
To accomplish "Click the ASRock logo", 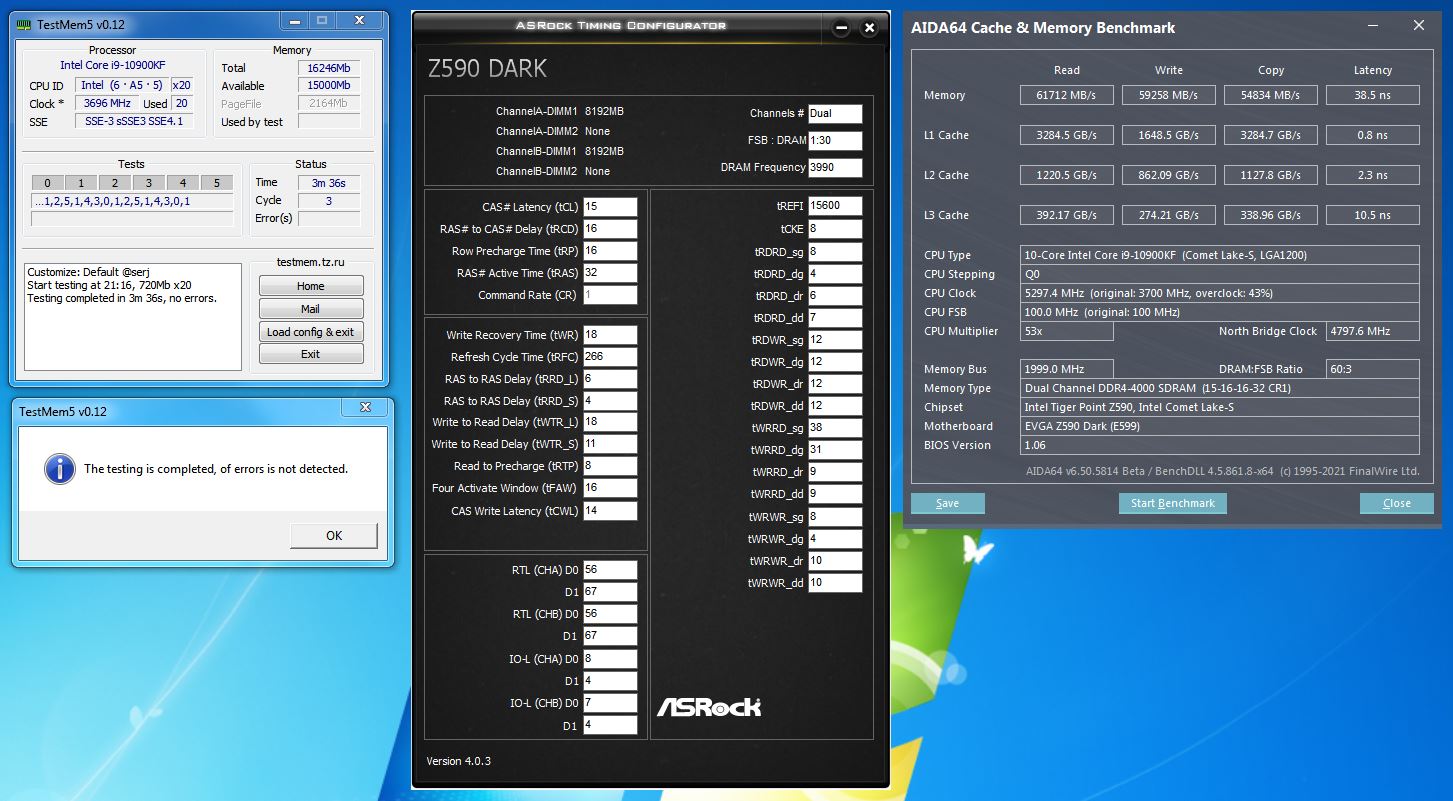I will click(708, 707).
